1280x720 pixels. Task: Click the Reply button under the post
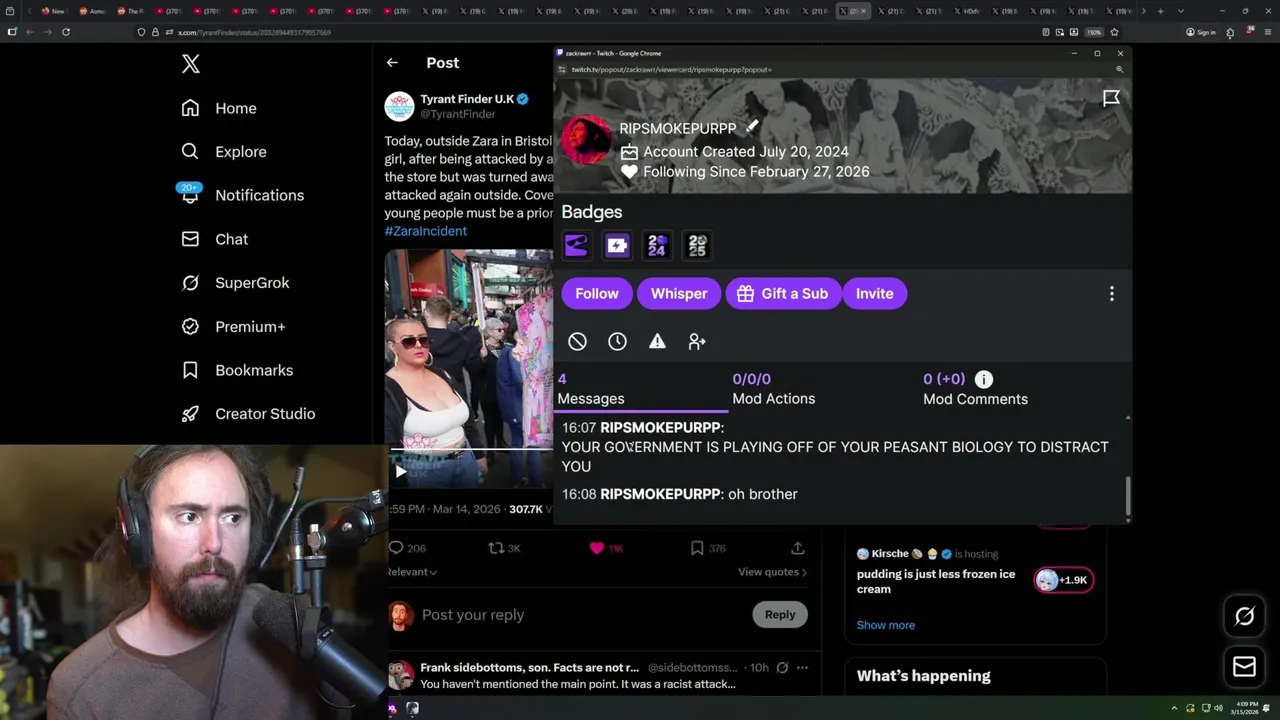(780, 615)
